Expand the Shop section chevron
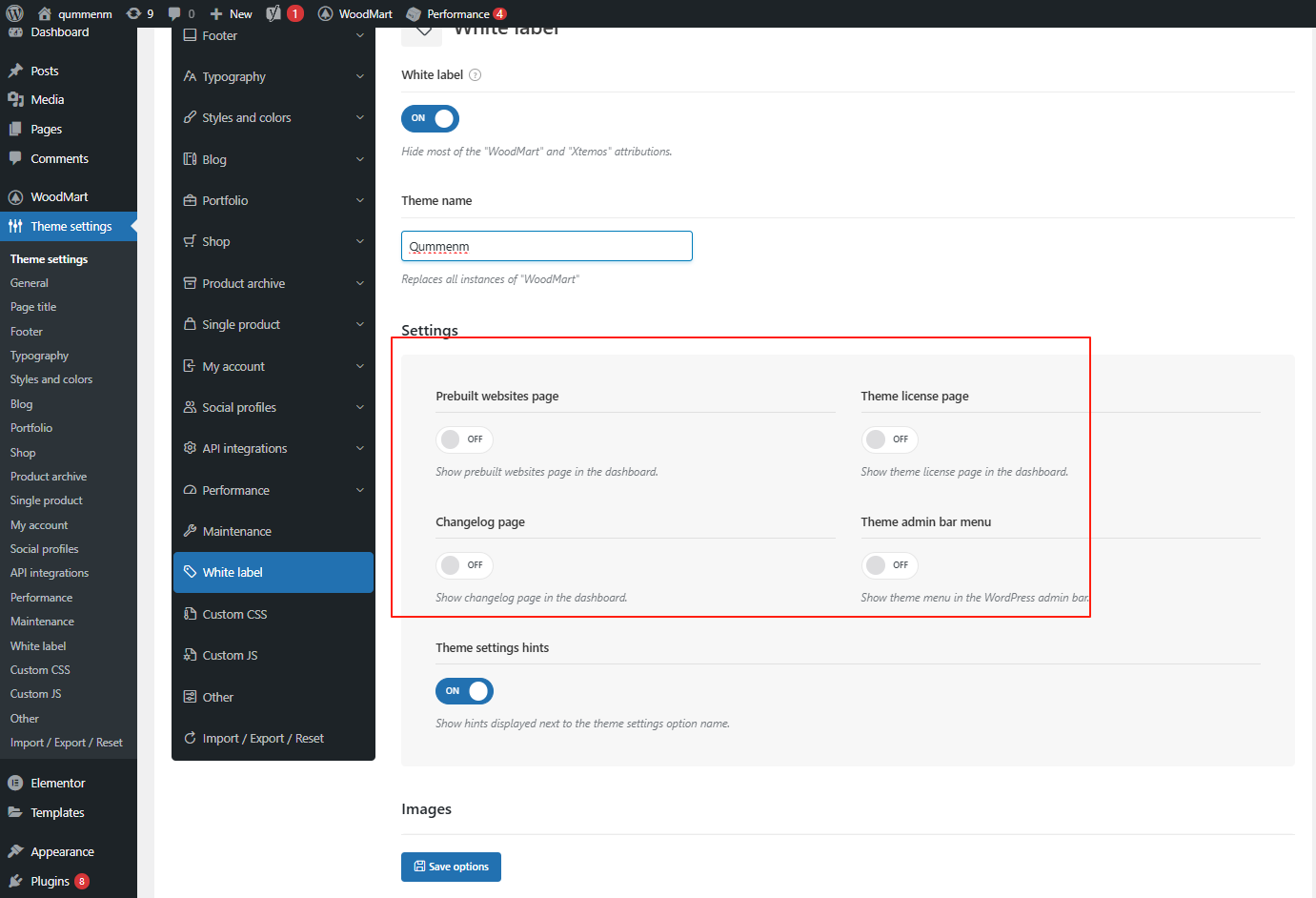The image size is (1316, 898). tap(359, 242)
